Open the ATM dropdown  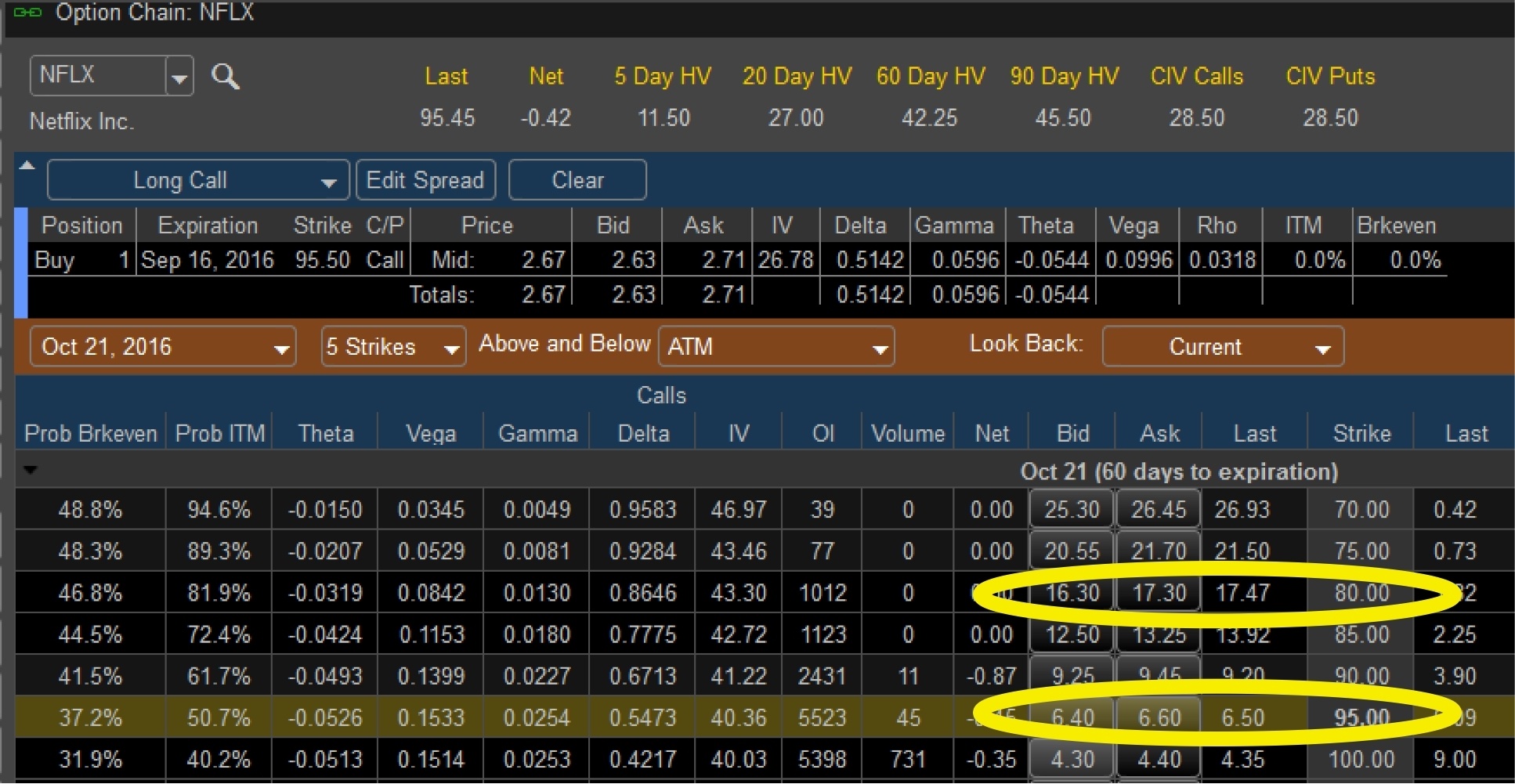[776, 347]
